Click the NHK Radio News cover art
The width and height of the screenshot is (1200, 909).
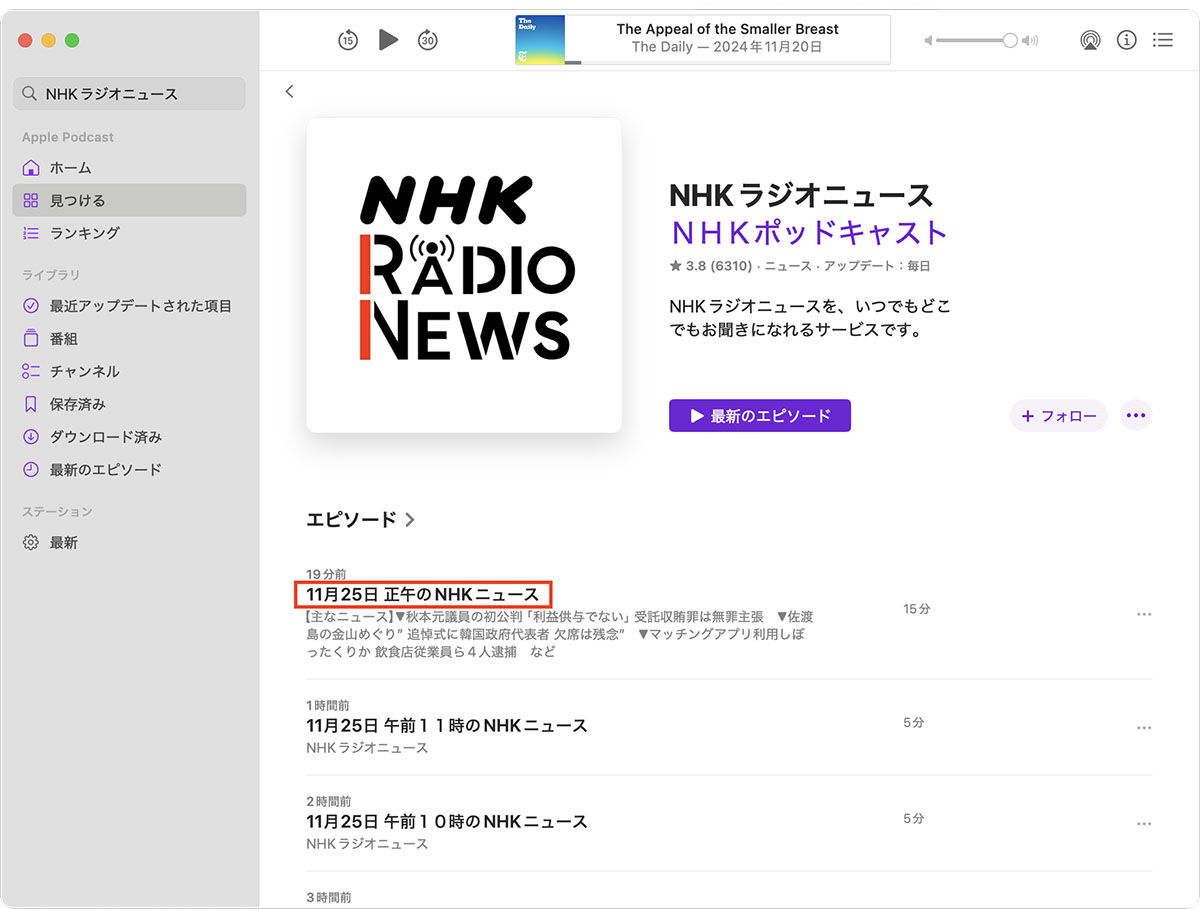(x=464, y=275)
